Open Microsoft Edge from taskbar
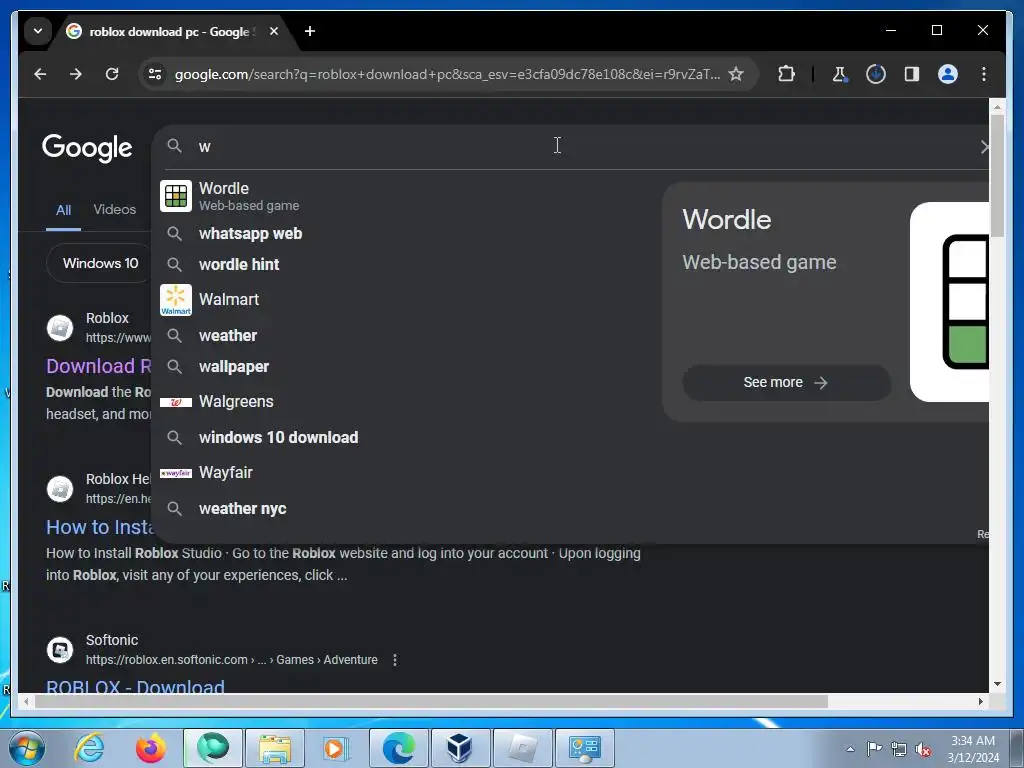 (x=398, y=748)
